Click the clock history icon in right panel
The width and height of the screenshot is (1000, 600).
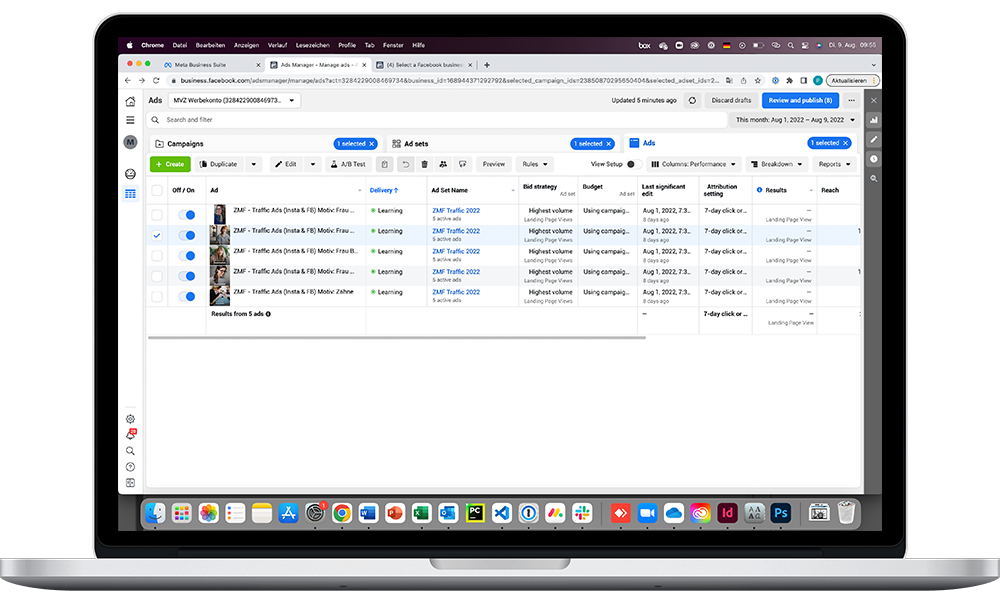click(873, 159)
